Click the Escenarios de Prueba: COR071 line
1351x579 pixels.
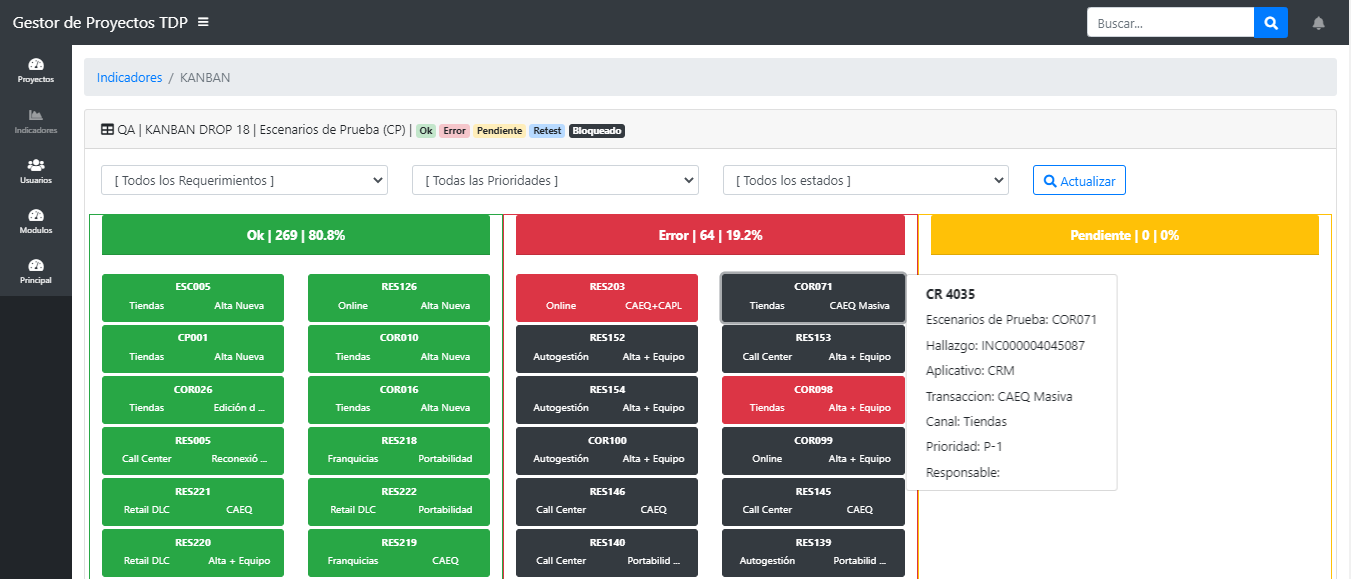(x=1011, y=319)
